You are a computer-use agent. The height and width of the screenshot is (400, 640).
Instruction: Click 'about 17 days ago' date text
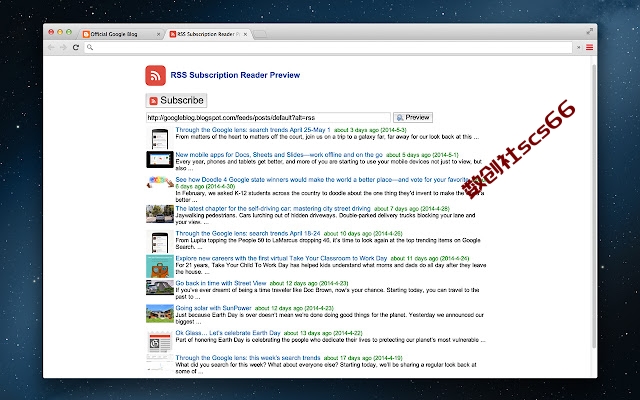point(363,358)
